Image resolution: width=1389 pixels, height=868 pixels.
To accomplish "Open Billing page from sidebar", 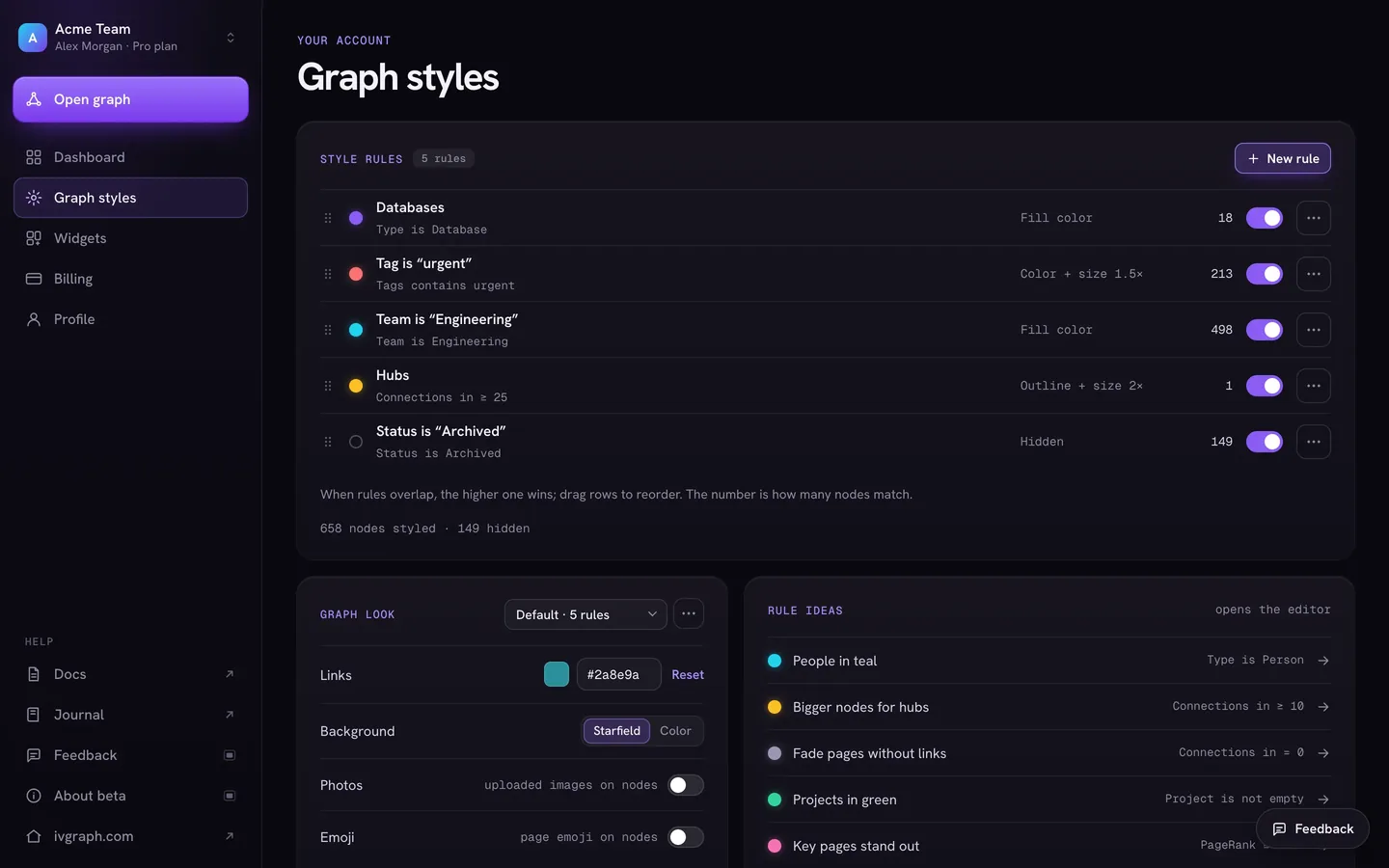I will [130, 279].
